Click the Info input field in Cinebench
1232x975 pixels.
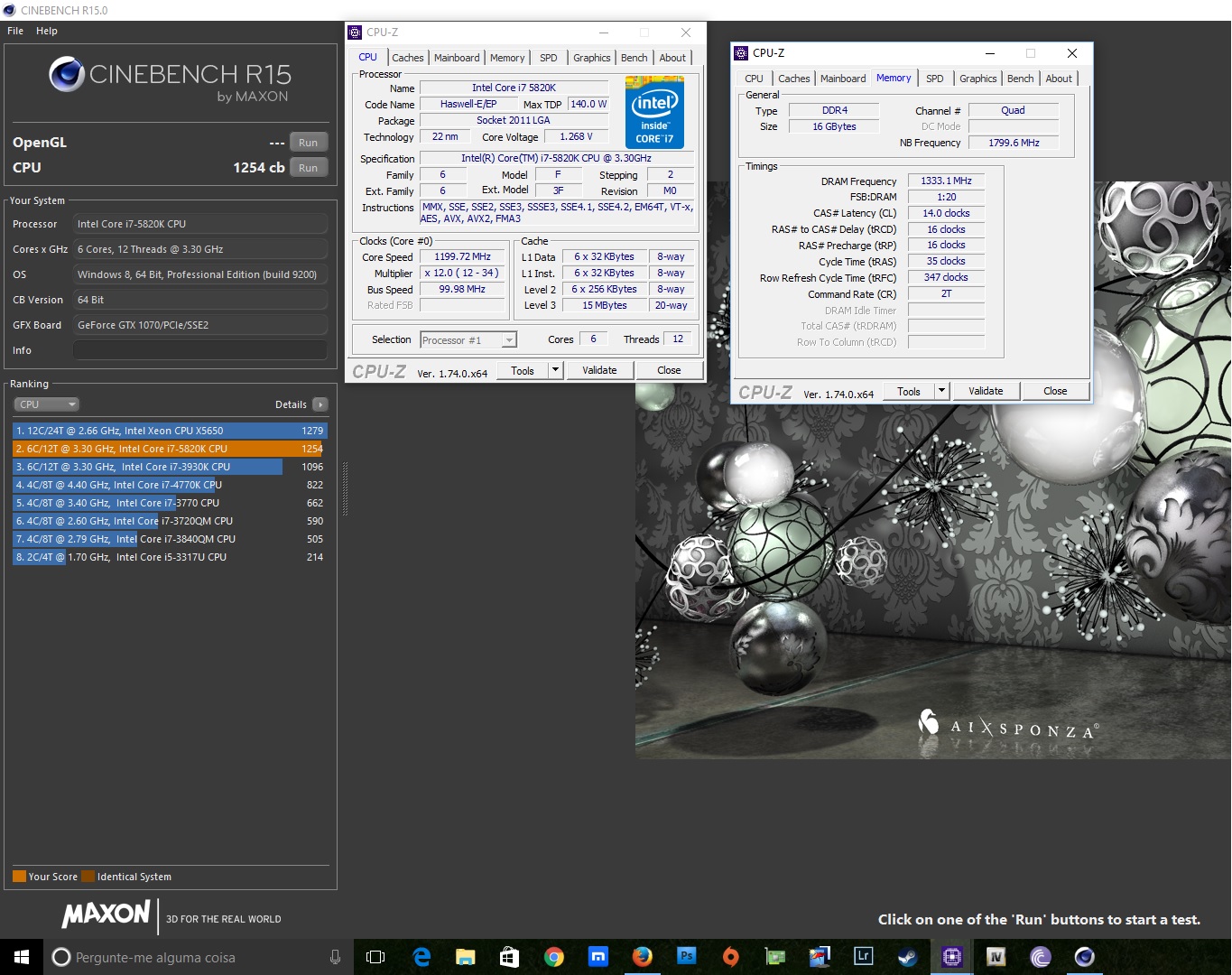click(x=200, y=350)
